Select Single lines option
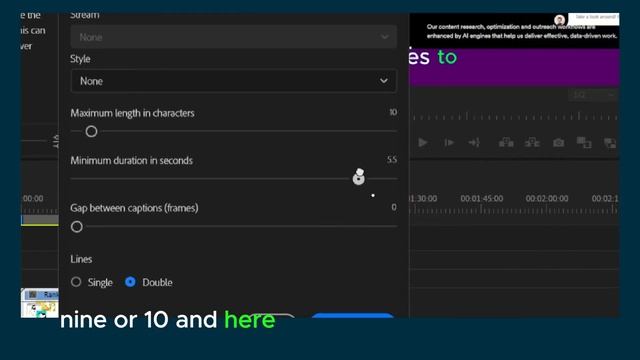Screen dimensions: 640x360 click(x=76, y=282)
